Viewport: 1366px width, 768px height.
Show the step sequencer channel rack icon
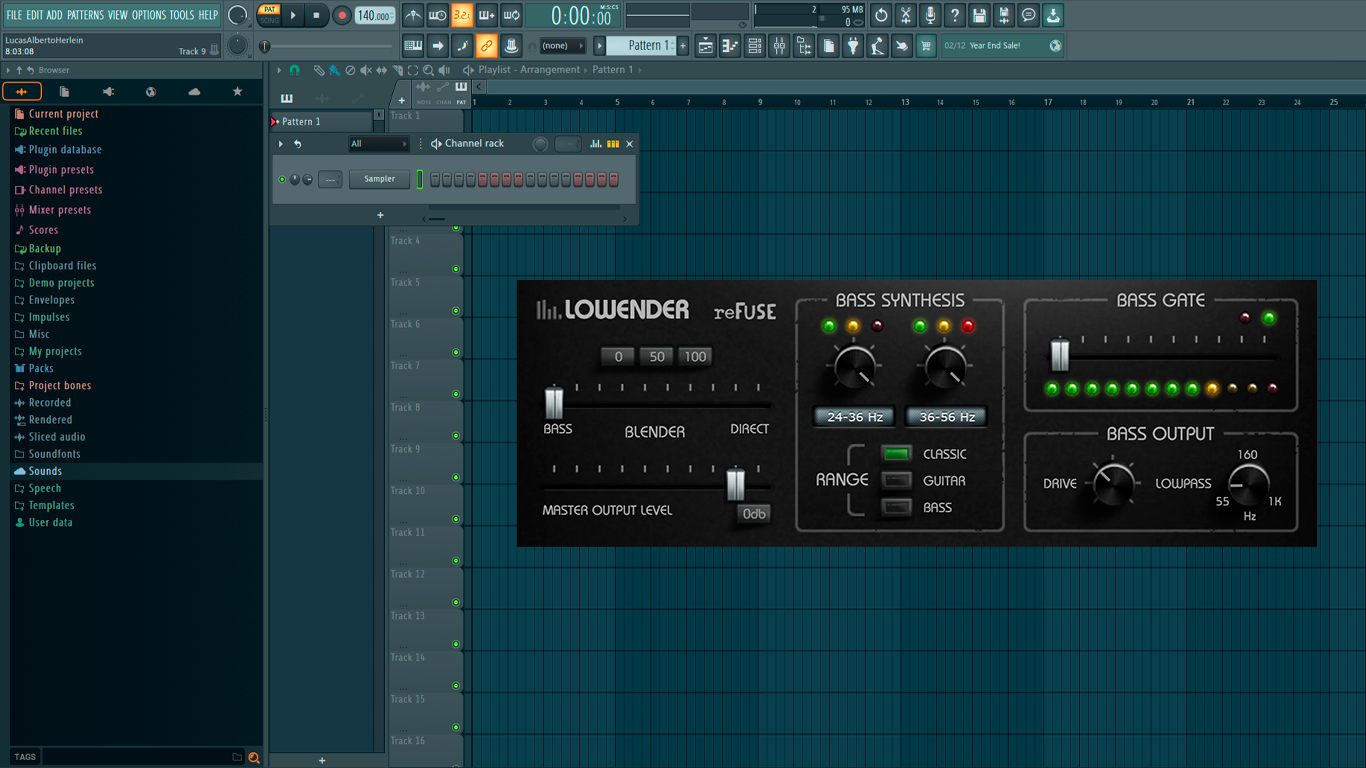point(755,45)
